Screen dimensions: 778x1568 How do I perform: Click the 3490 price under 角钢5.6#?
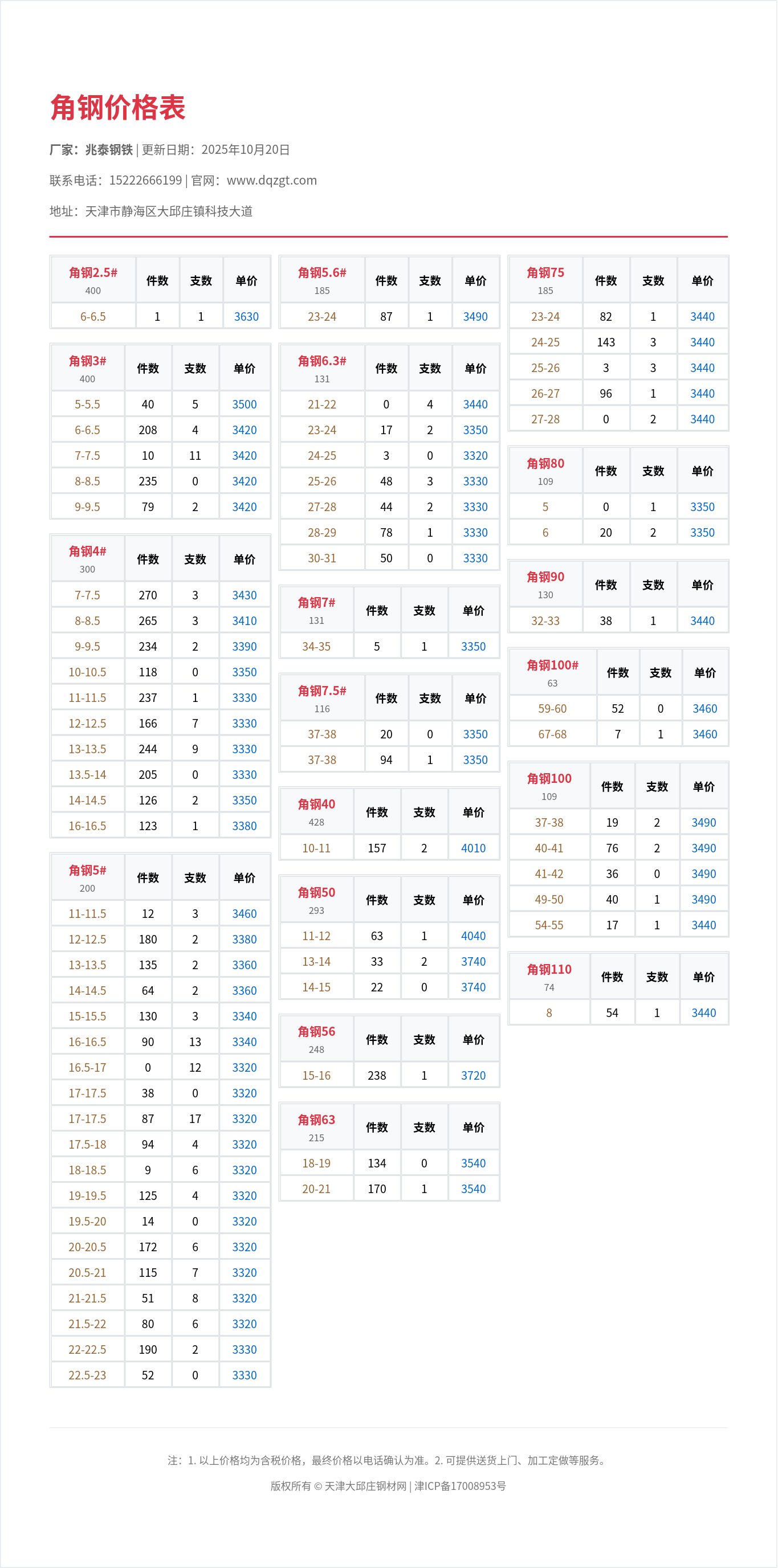[475, 317]
